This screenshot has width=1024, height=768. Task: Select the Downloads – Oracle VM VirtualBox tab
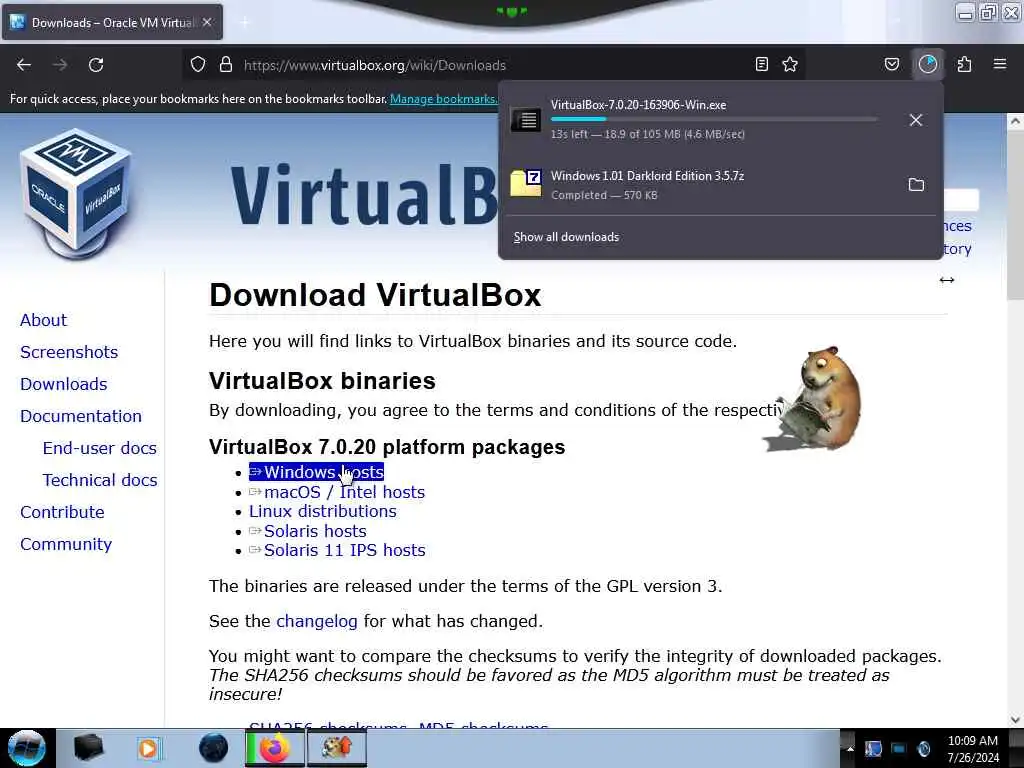pyautogui.click(x=112, y=22)
